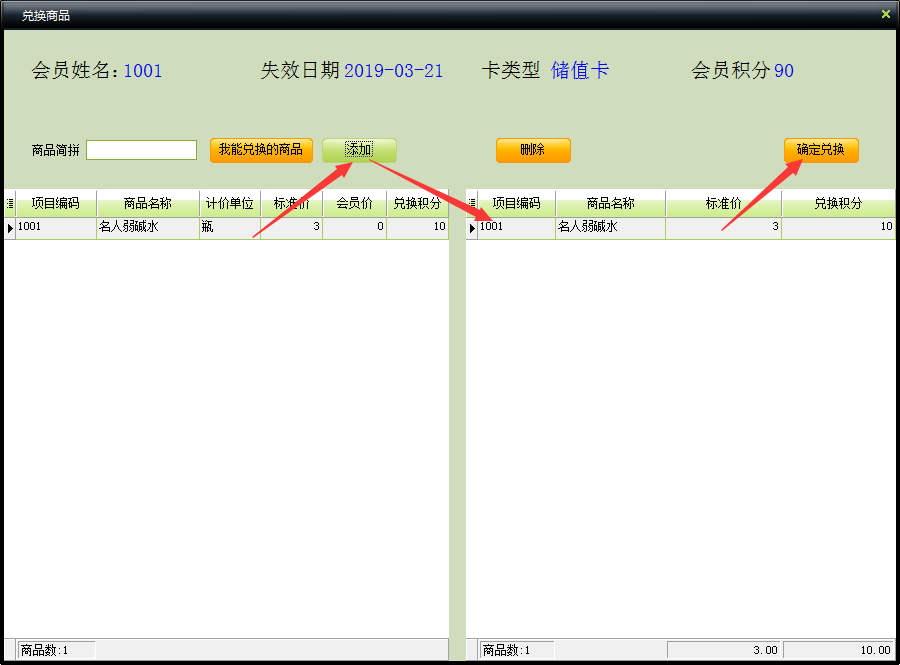The width and height of the screenshot is (900, 665).
Task: Open left grid column chooser icon
Action: coord(10,203)
